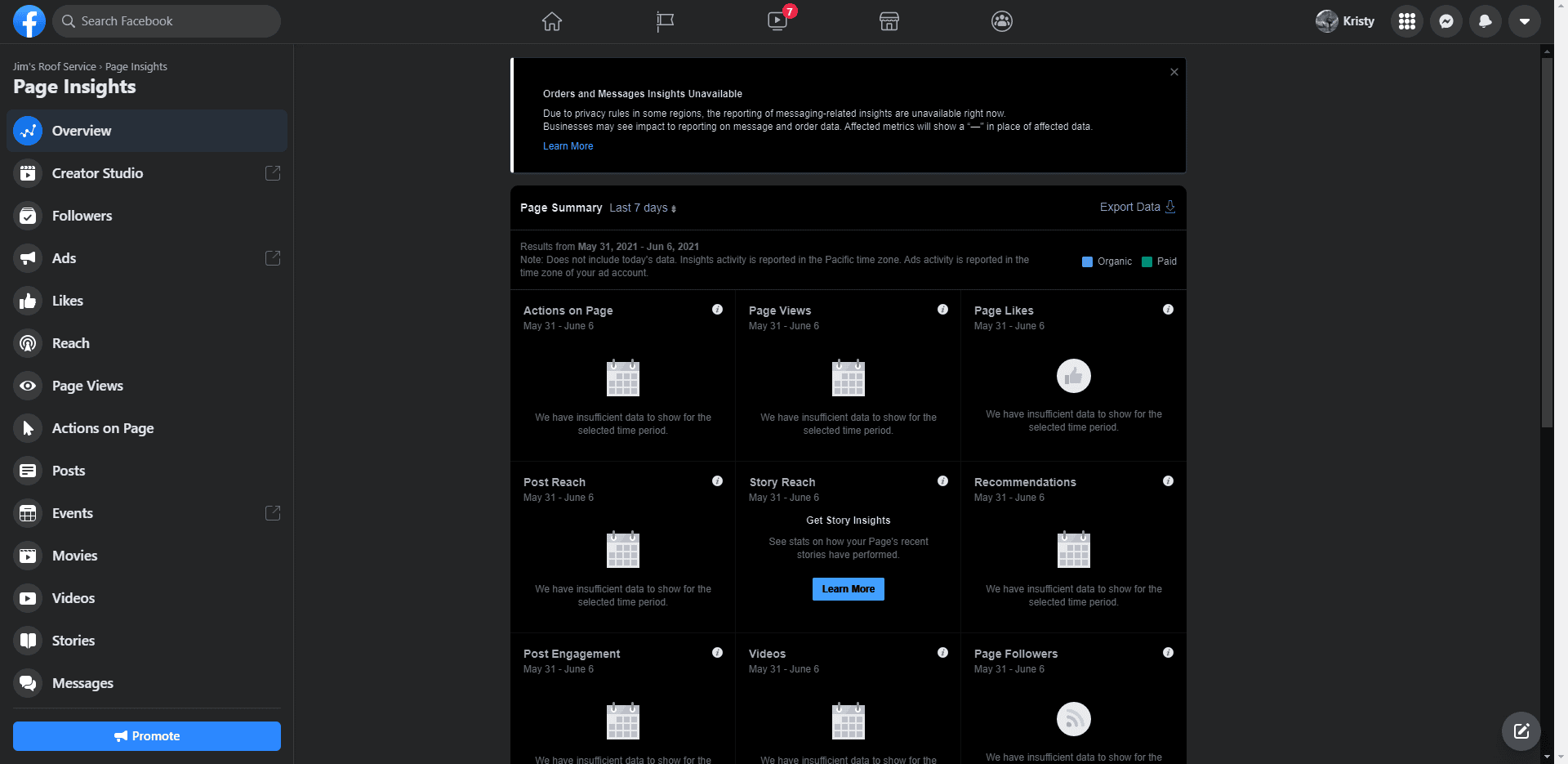Click the info icon on Page Likes card

[1168, 310]
